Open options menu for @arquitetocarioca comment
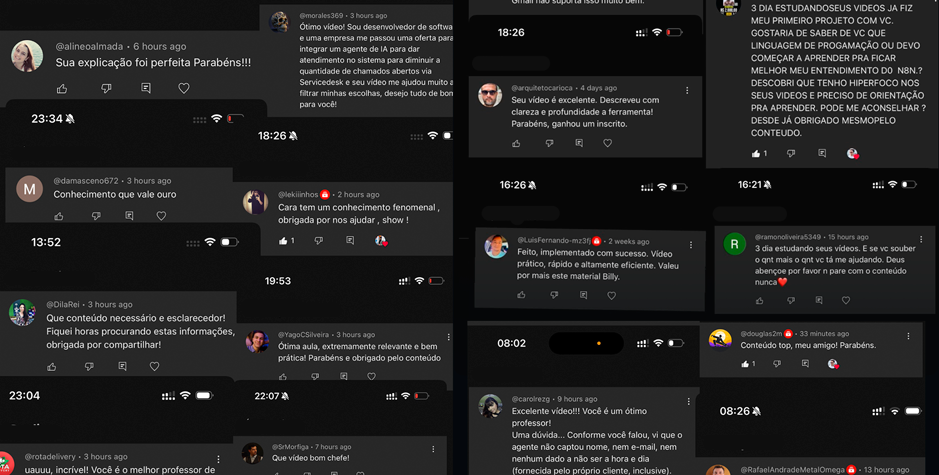The image size is (939, 475). (687, 90)
